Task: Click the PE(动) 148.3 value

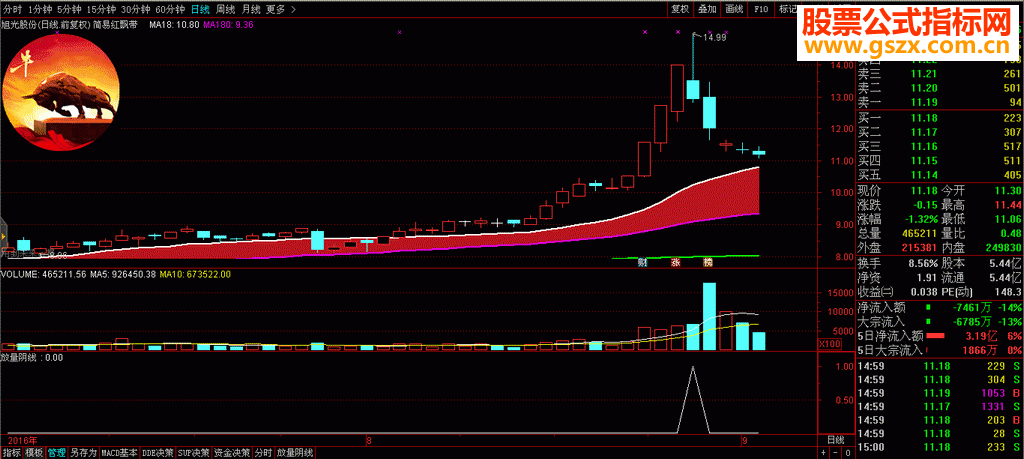Action: pyautogui.click(x=1009, y=291)
